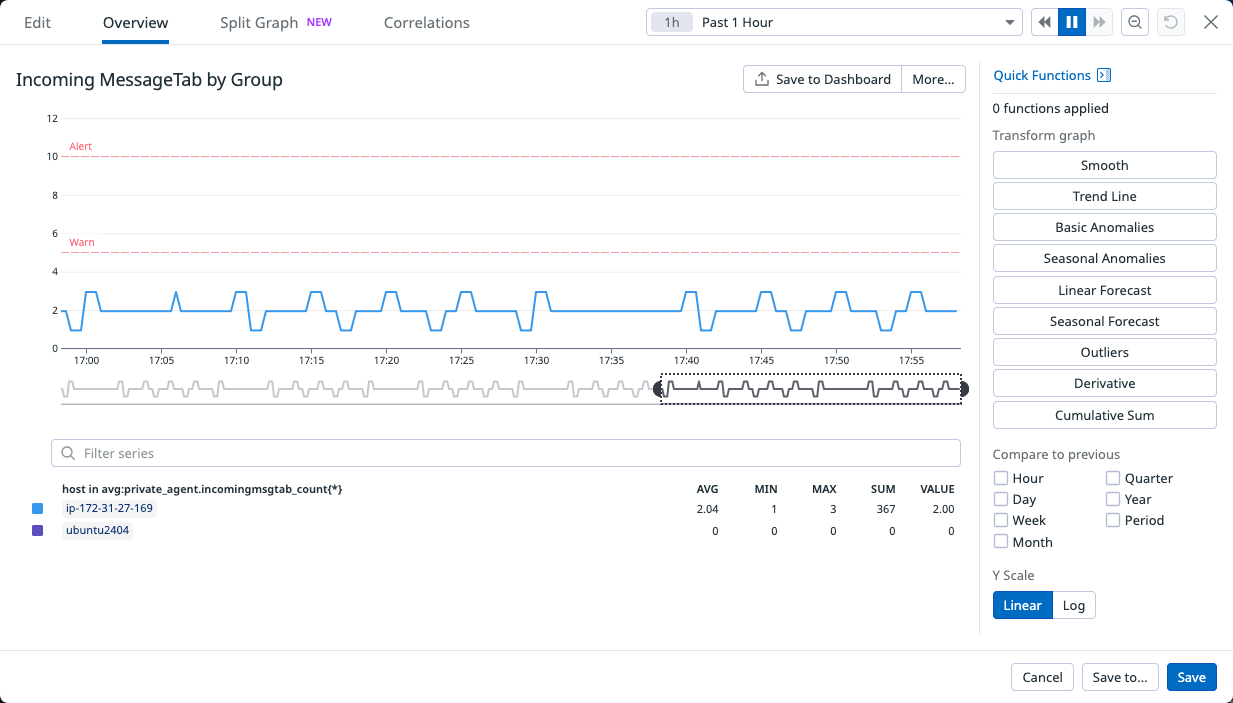Go to the Correlations tab

426,22
